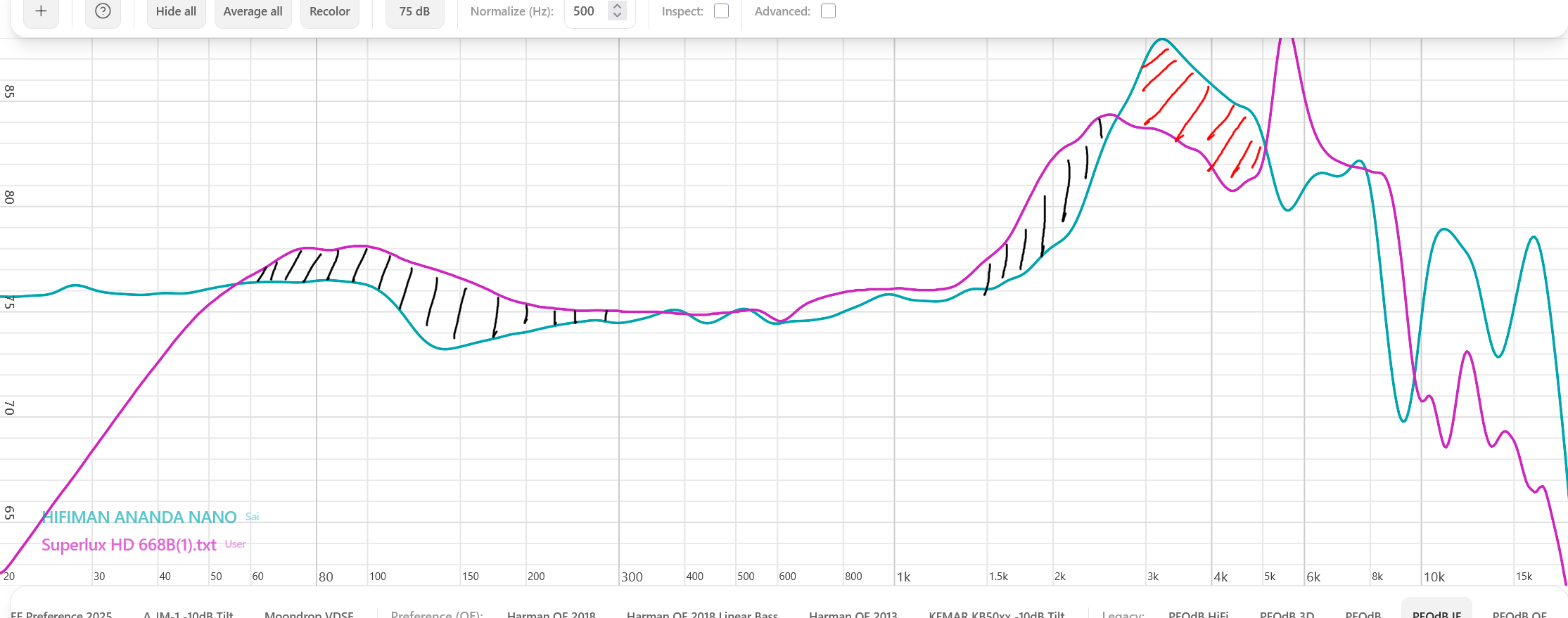Select the Harman OE 2013 target
Viewport: 1568px width, 618px height.
point(853,614)
